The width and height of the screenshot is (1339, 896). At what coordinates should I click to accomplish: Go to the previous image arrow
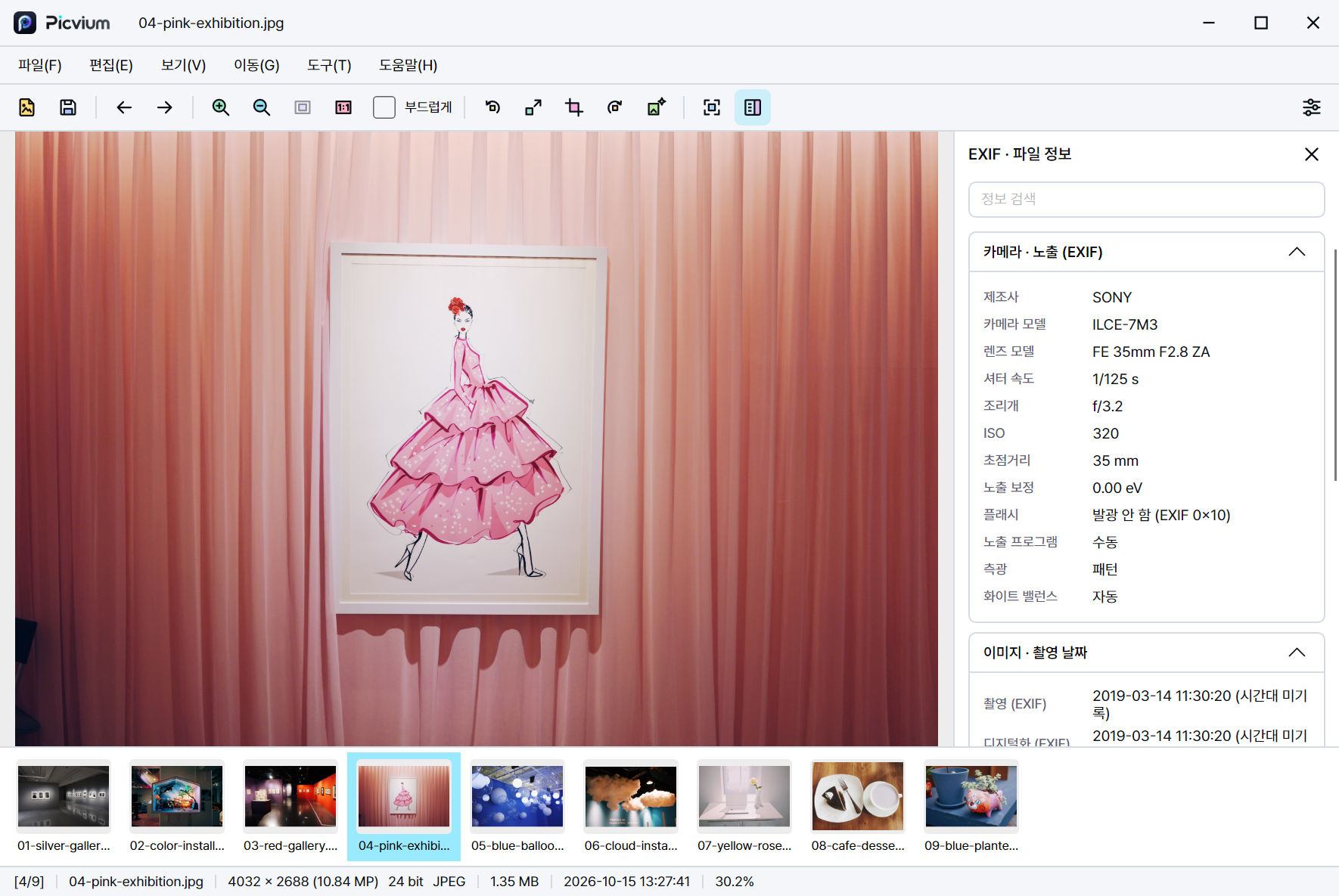(124, 107)
